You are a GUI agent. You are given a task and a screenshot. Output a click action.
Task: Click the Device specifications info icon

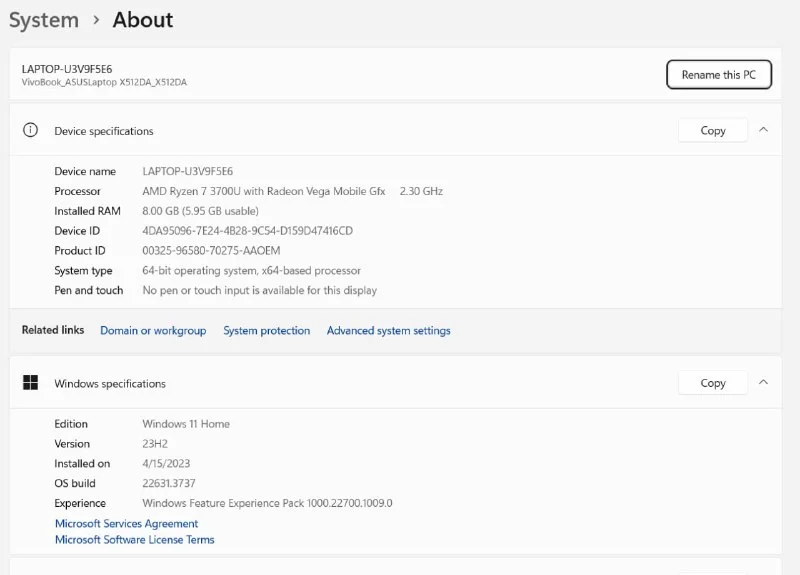[x=31, y=130]
